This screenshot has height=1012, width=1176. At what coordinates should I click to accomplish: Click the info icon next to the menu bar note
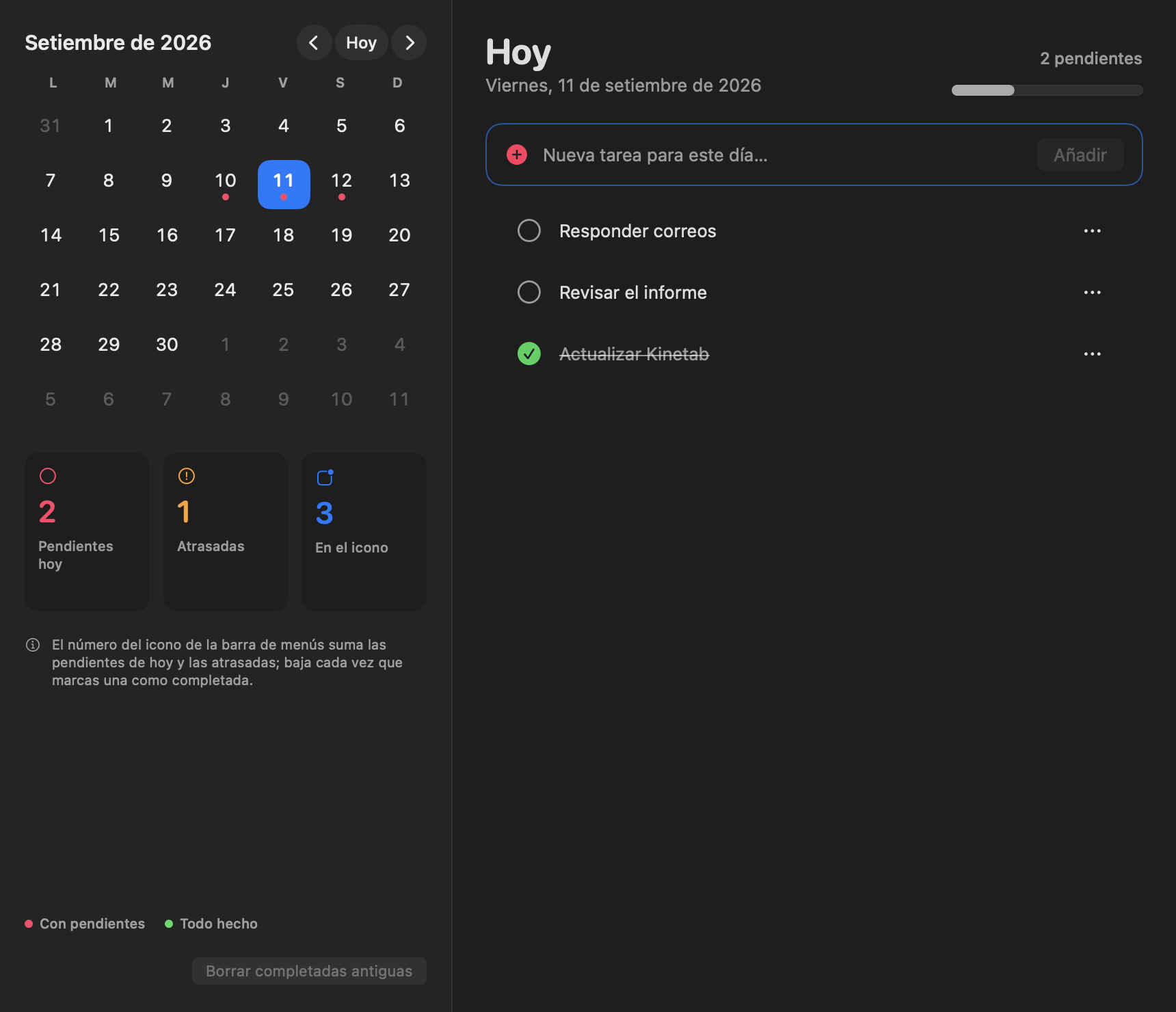click(33, 645)
